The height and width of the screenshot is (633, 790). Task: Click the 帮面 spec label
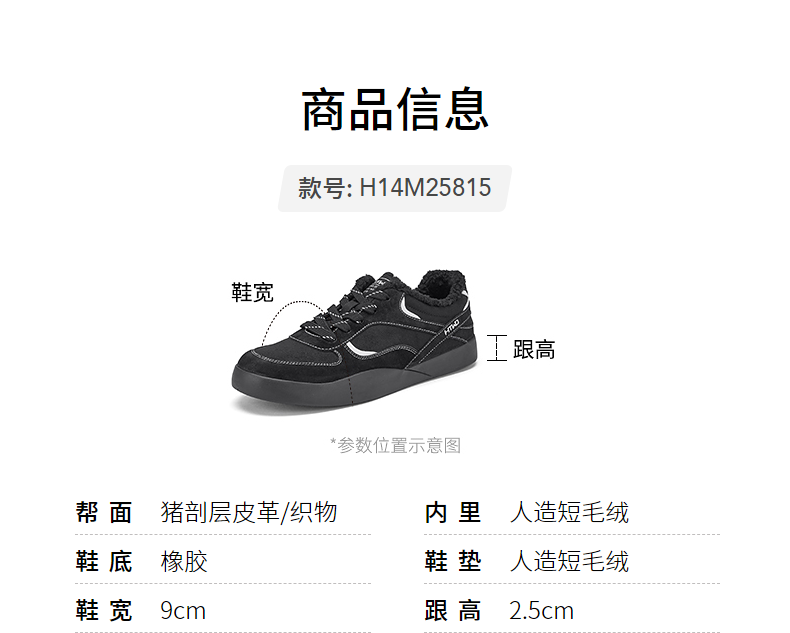[x=104, y=513]
